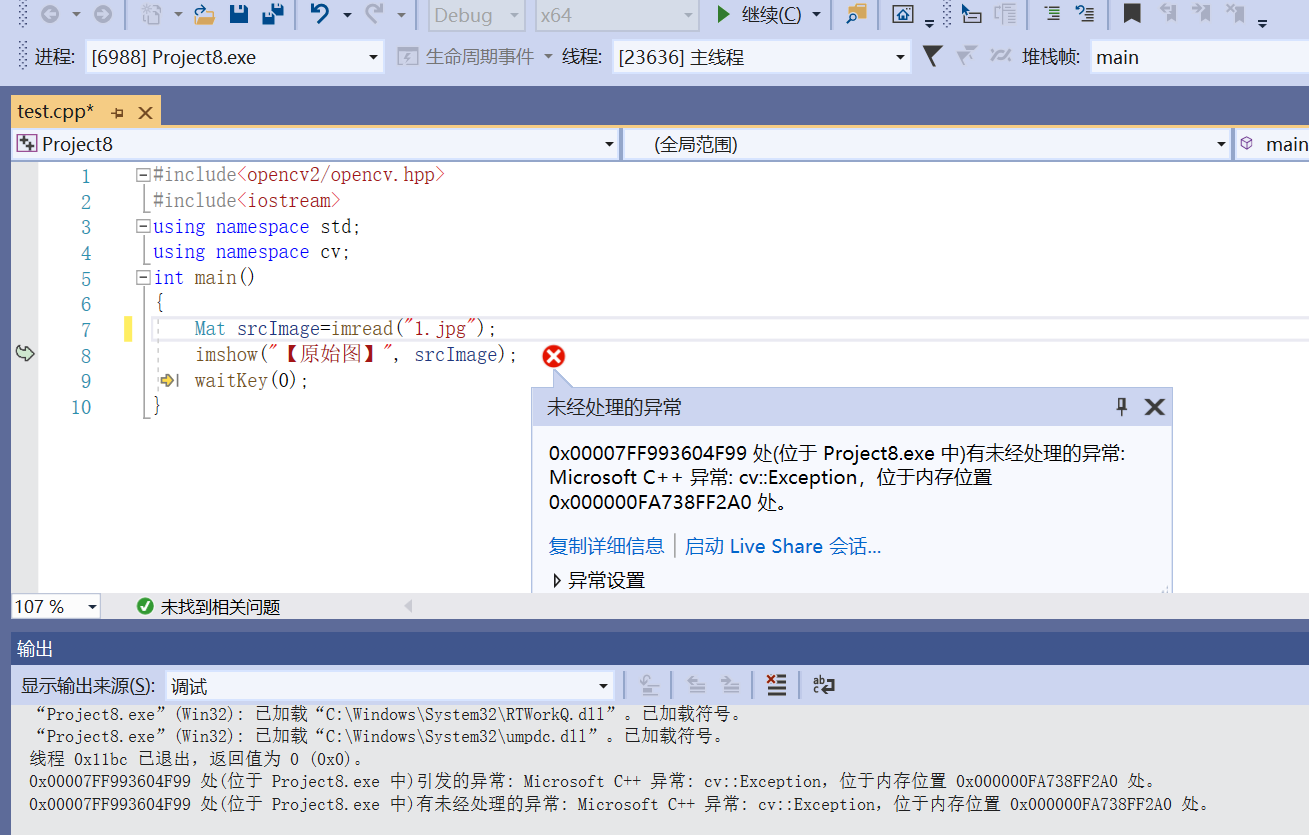Pin the exception helper popup window
This screenshot has width=1309, height=835.
tap(1122, 407)
